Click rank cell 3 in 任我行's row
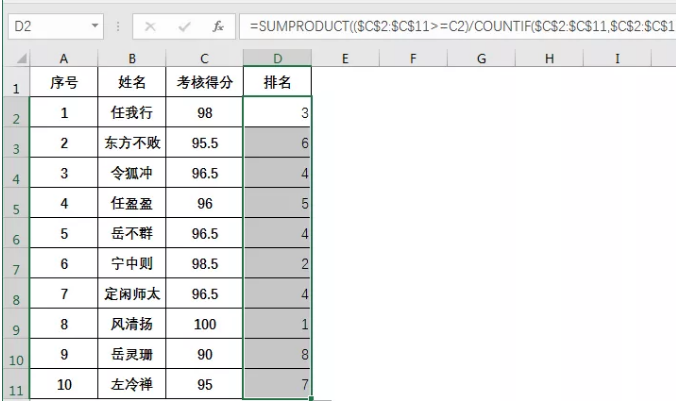676x403 pixels. click(x=277, y=112)
